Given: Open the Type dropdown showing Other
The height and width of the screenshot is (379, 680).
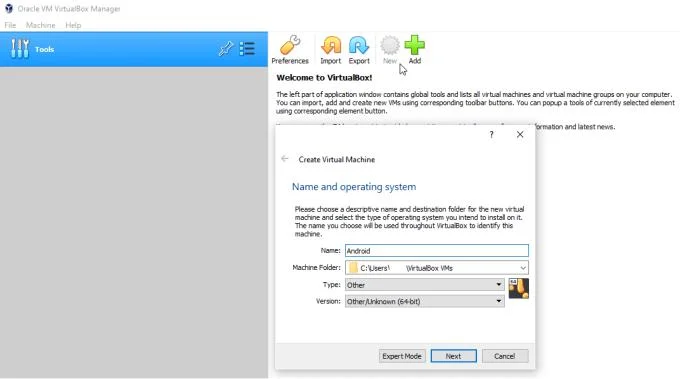Looking at the screenshot, I should click(x=425, y=285).
